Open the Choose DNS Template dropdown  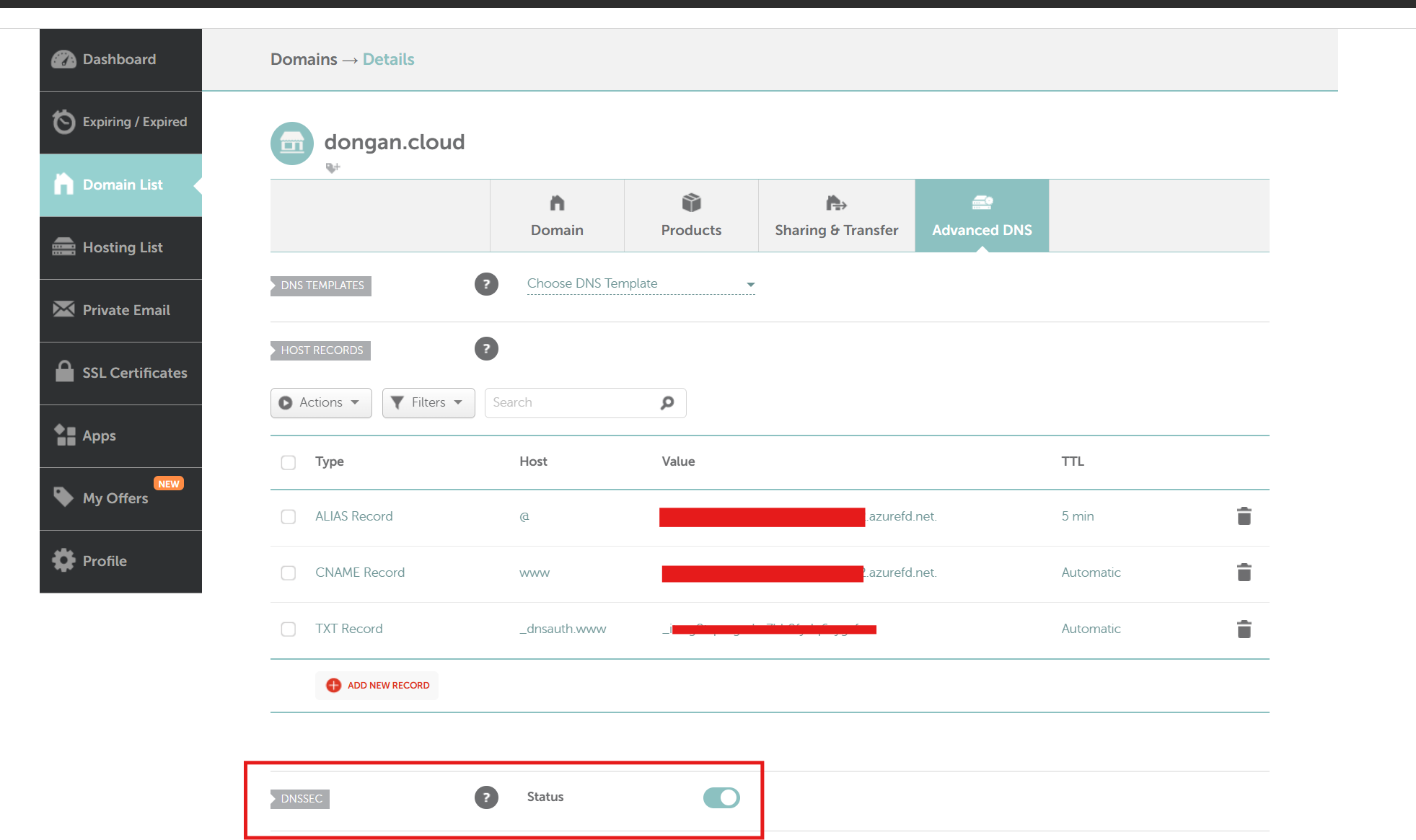click(639, 283)
